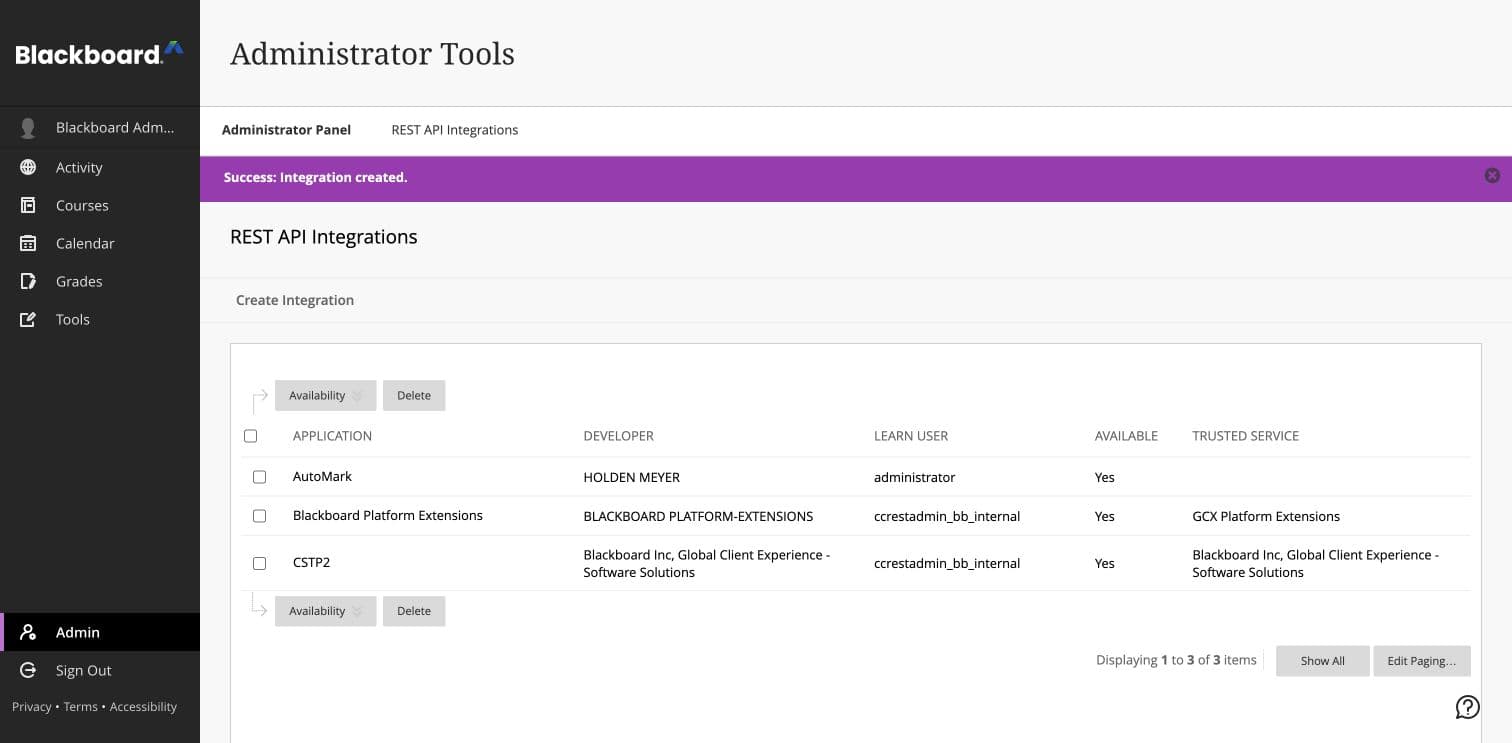Click the Blackboard logo
1512x743 pixels.
tap(99, 53)
